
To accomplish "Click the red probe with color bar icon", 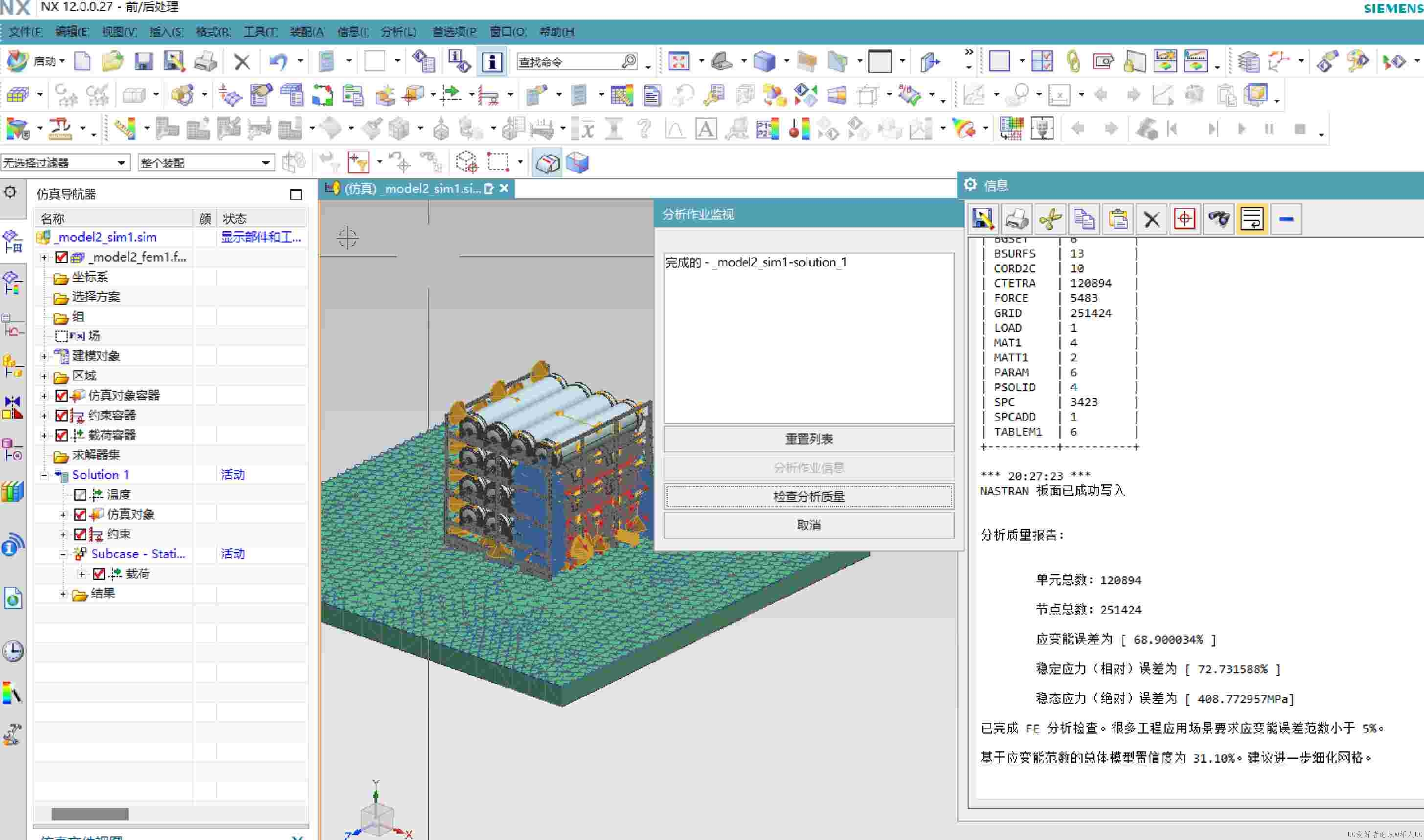I will click(799, 129).
